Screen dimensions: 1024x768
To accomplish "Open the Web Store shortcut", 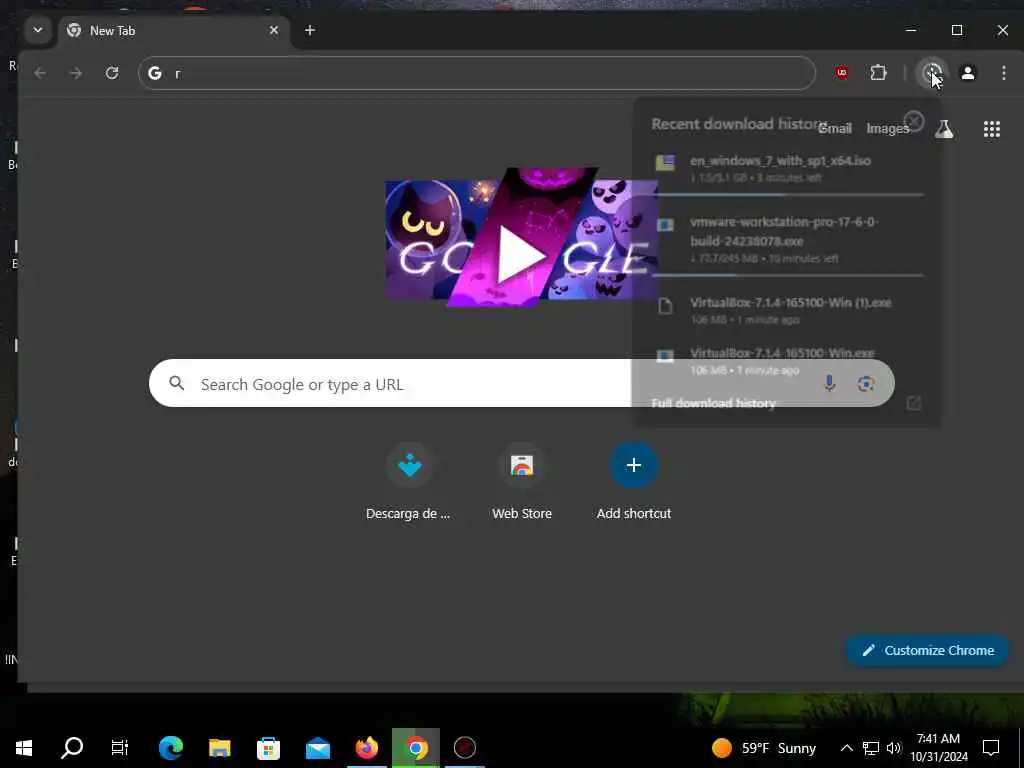I will [x=522, y=483].
